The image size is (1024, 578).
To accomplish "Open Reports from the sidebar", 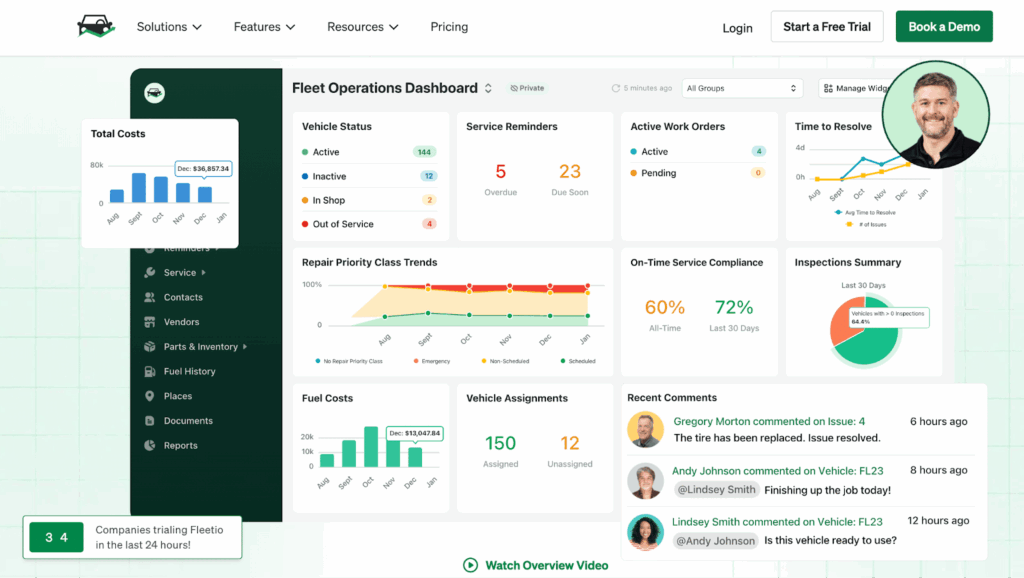I will [x=179, y=445].
